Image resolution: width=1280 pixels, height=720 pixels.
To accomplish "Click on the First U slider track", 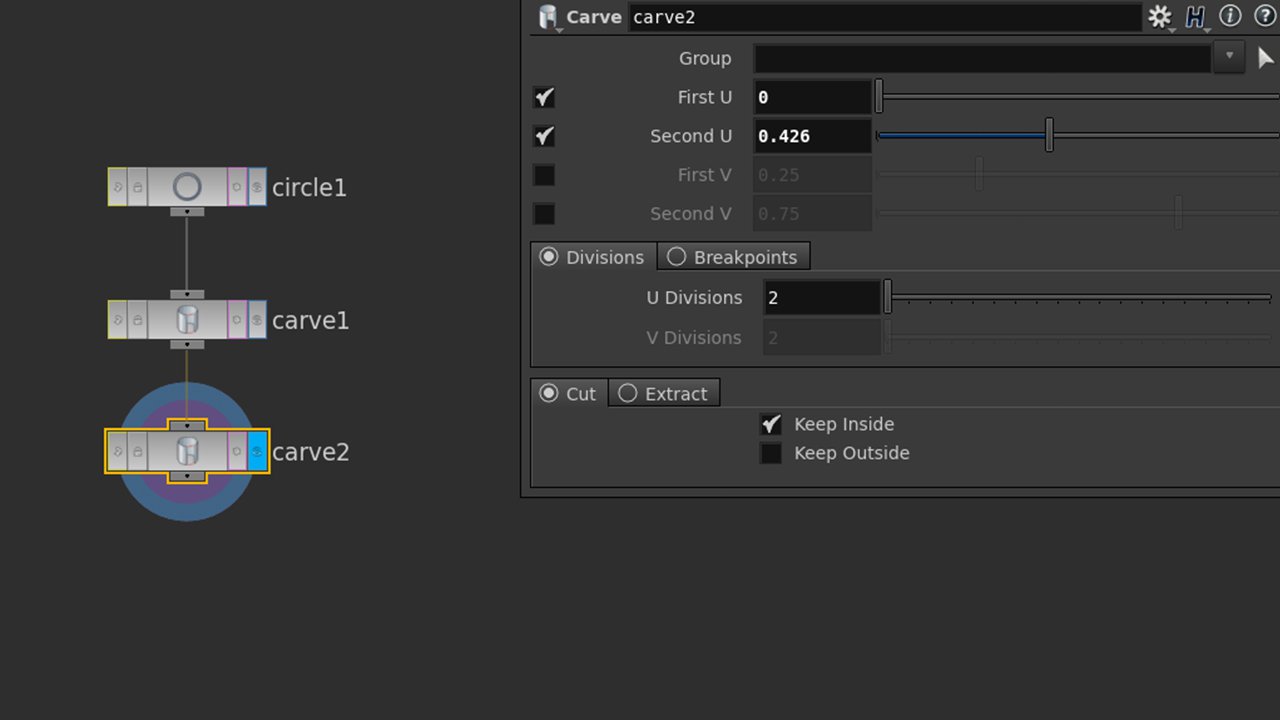I will point(1078,97).
